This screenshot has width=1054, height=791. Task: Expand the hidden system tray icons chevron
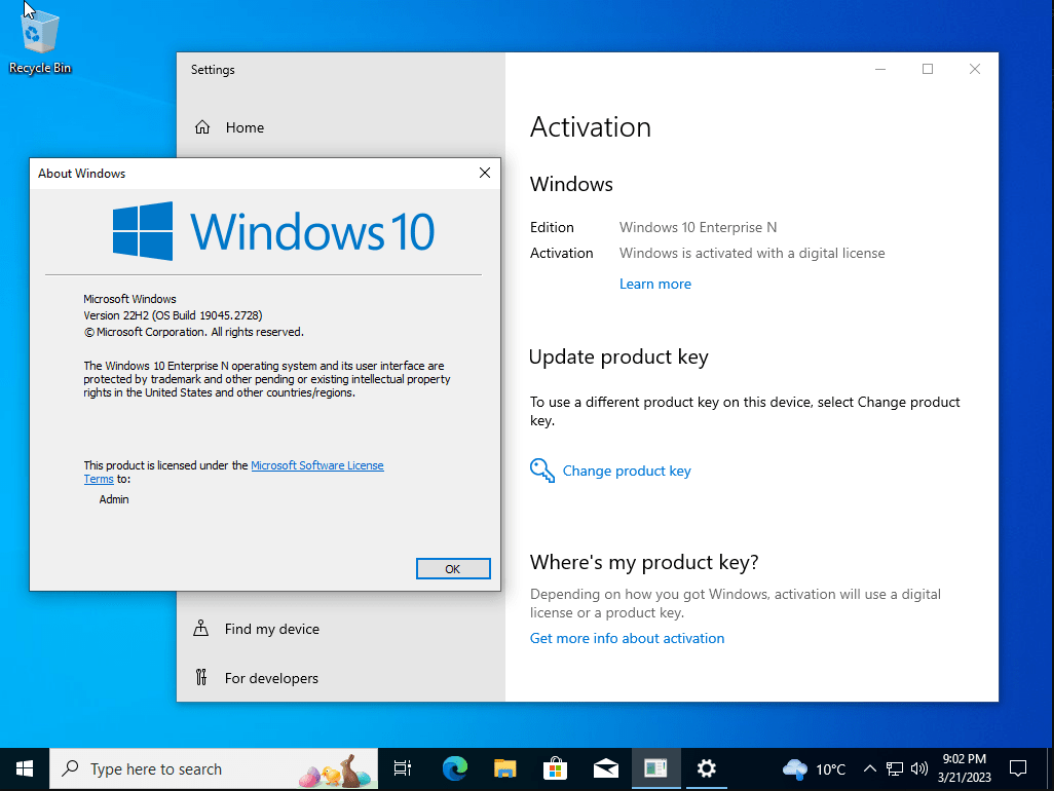869,768
